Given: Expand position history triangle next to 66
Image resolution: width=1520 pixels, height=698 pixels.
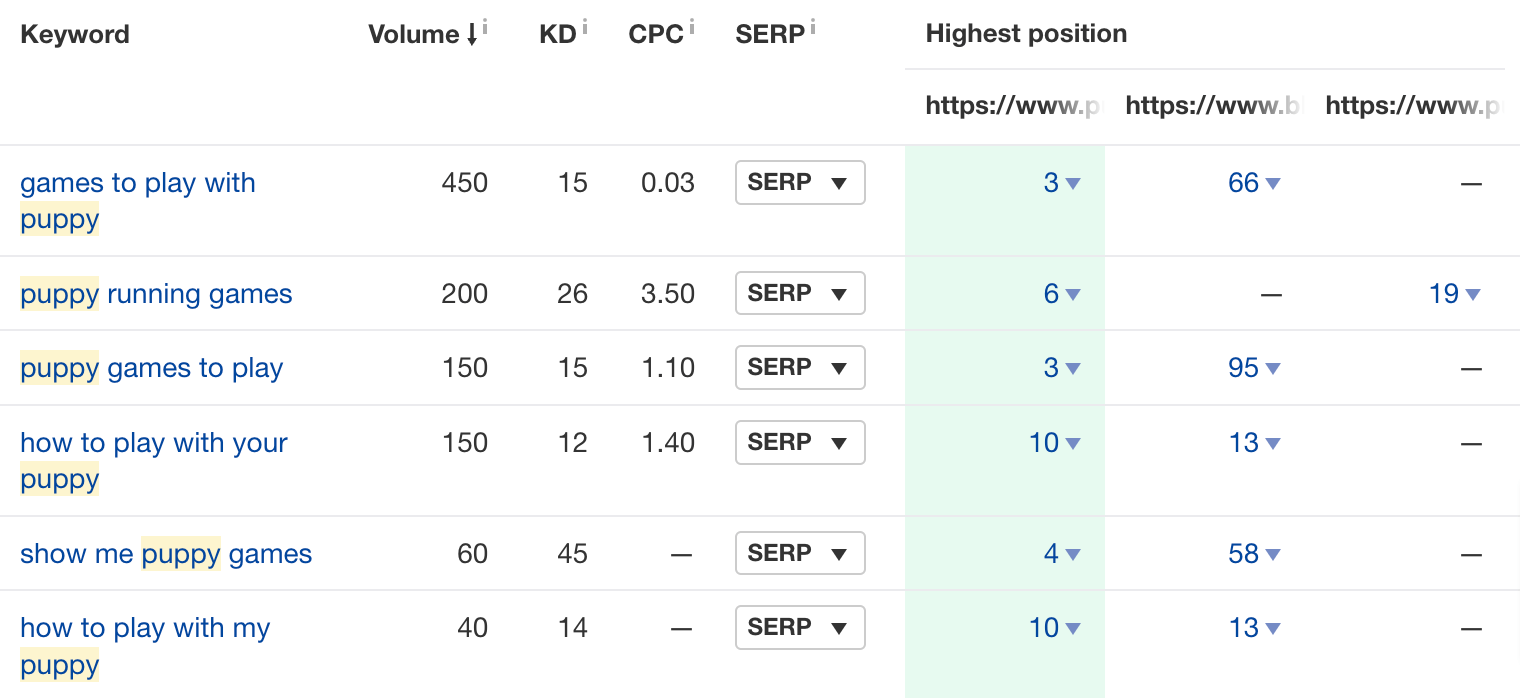Looking at the screenshot, I should coord(1275,184).
